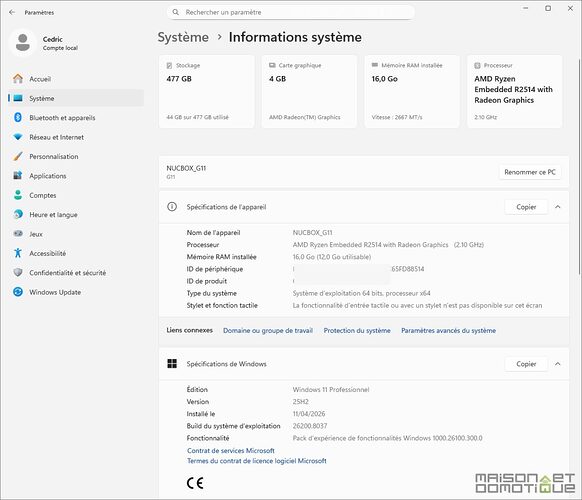
Task: Open the Mémoire RAM installée 16,0 Go card
Action: click(x=412, y=92)
